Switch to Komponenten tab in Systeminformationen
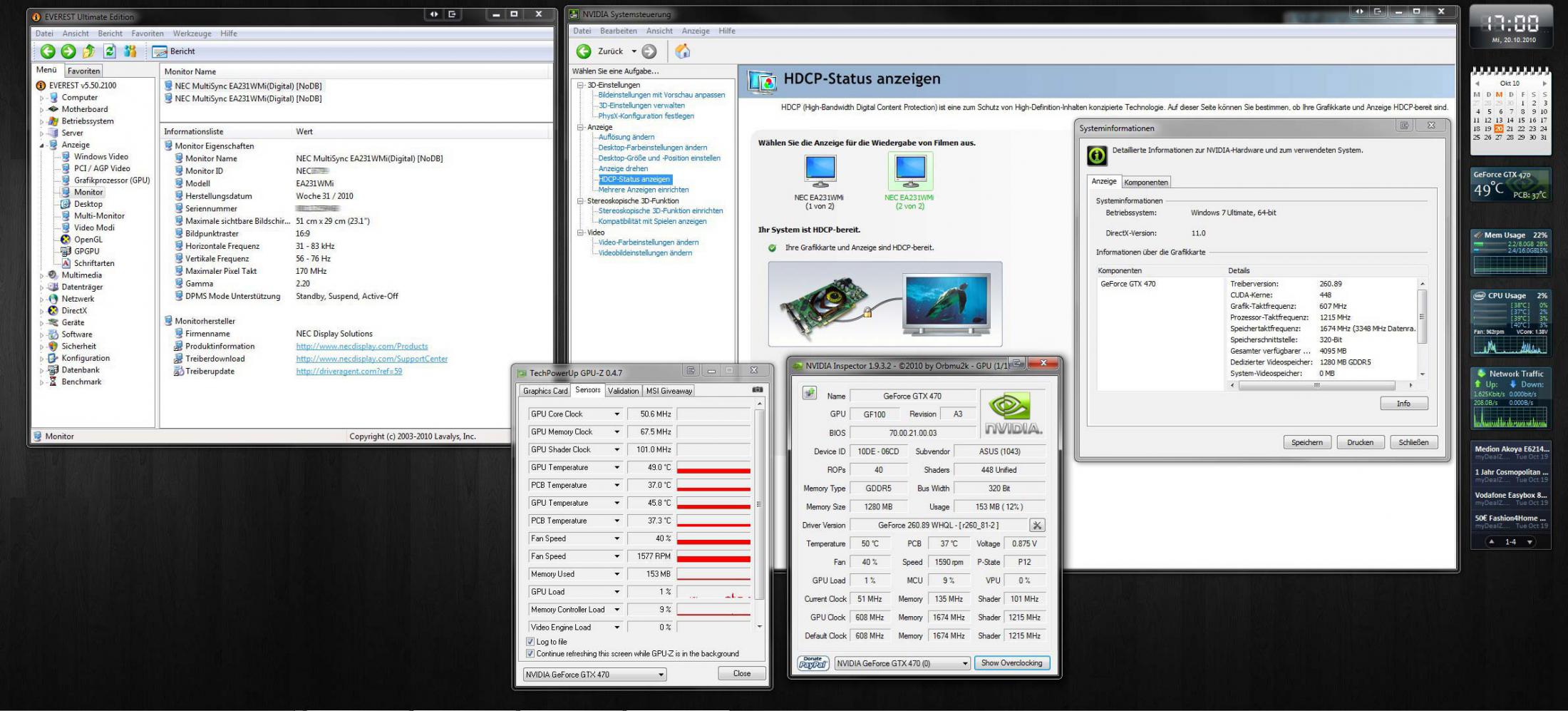This screenshot has height=711, width=1568. 1146,183
